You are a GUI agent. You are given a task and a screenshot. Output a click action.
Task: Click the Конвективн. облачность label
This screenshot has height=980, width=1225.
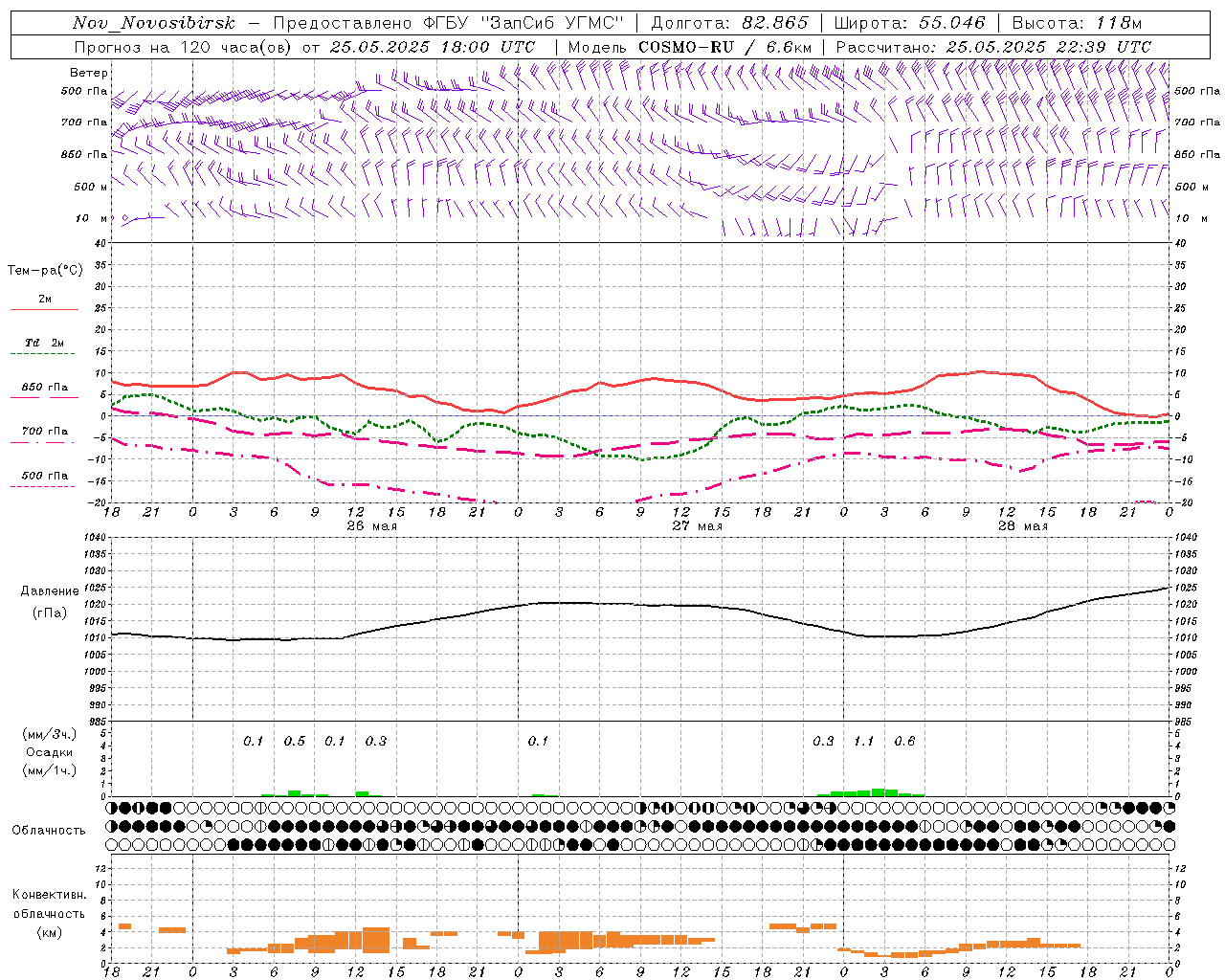pyautogui.click(x=50, y=903)
